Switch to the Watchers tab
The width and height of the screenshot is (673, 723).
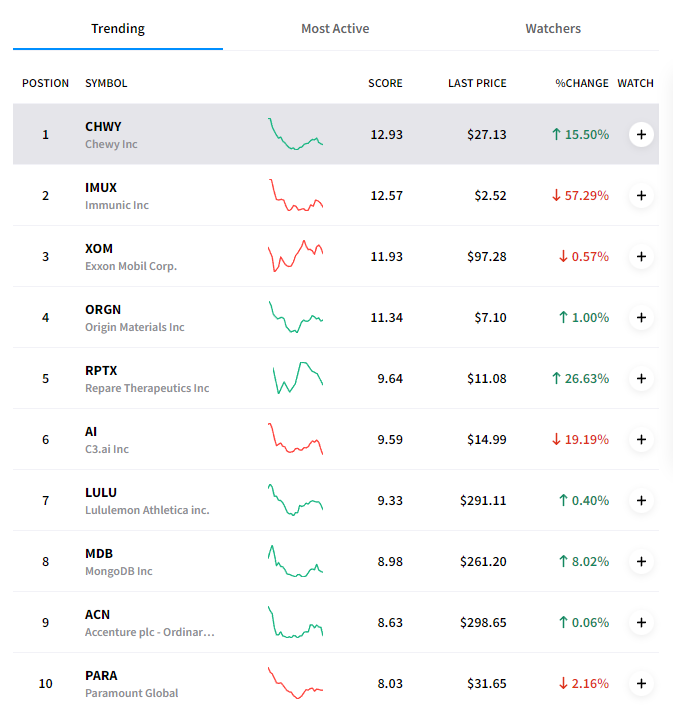tap(553, 29)
